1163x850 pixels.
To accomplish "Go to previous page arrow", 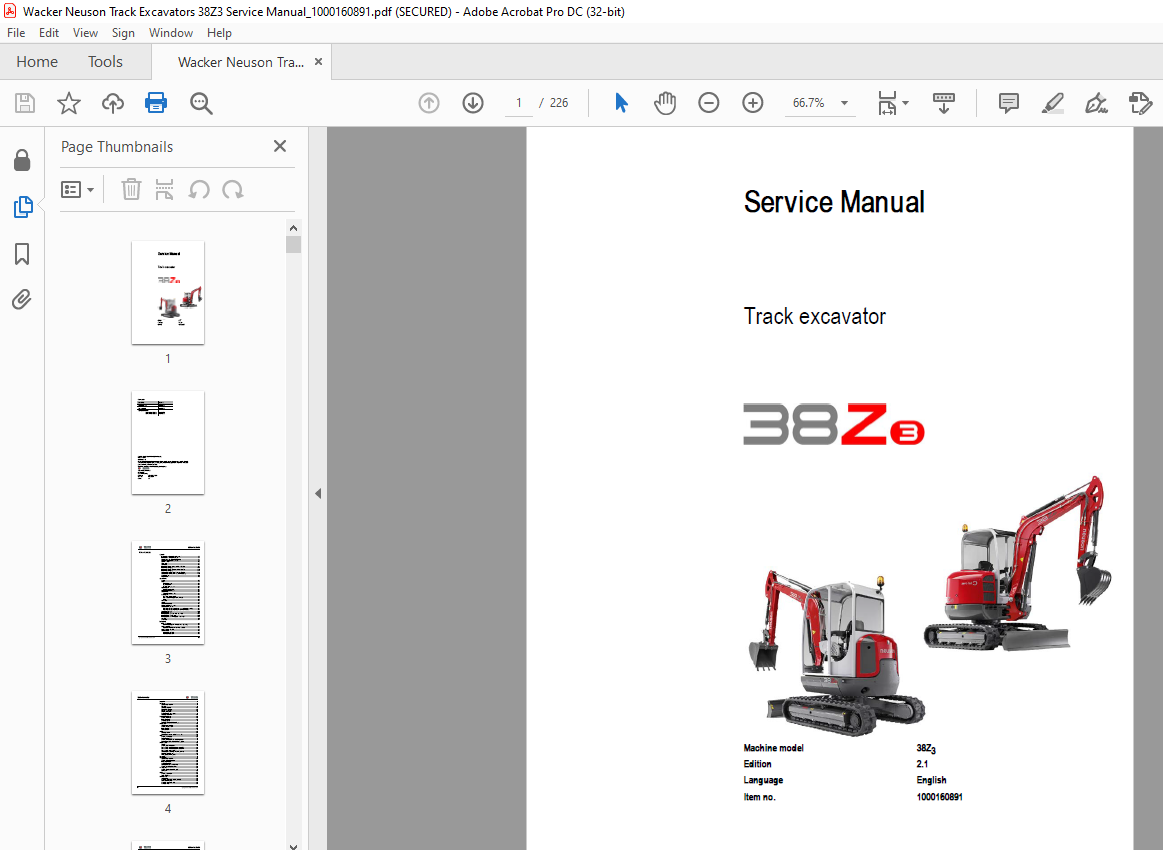I will pyautogui.click(x=429, y=103).
